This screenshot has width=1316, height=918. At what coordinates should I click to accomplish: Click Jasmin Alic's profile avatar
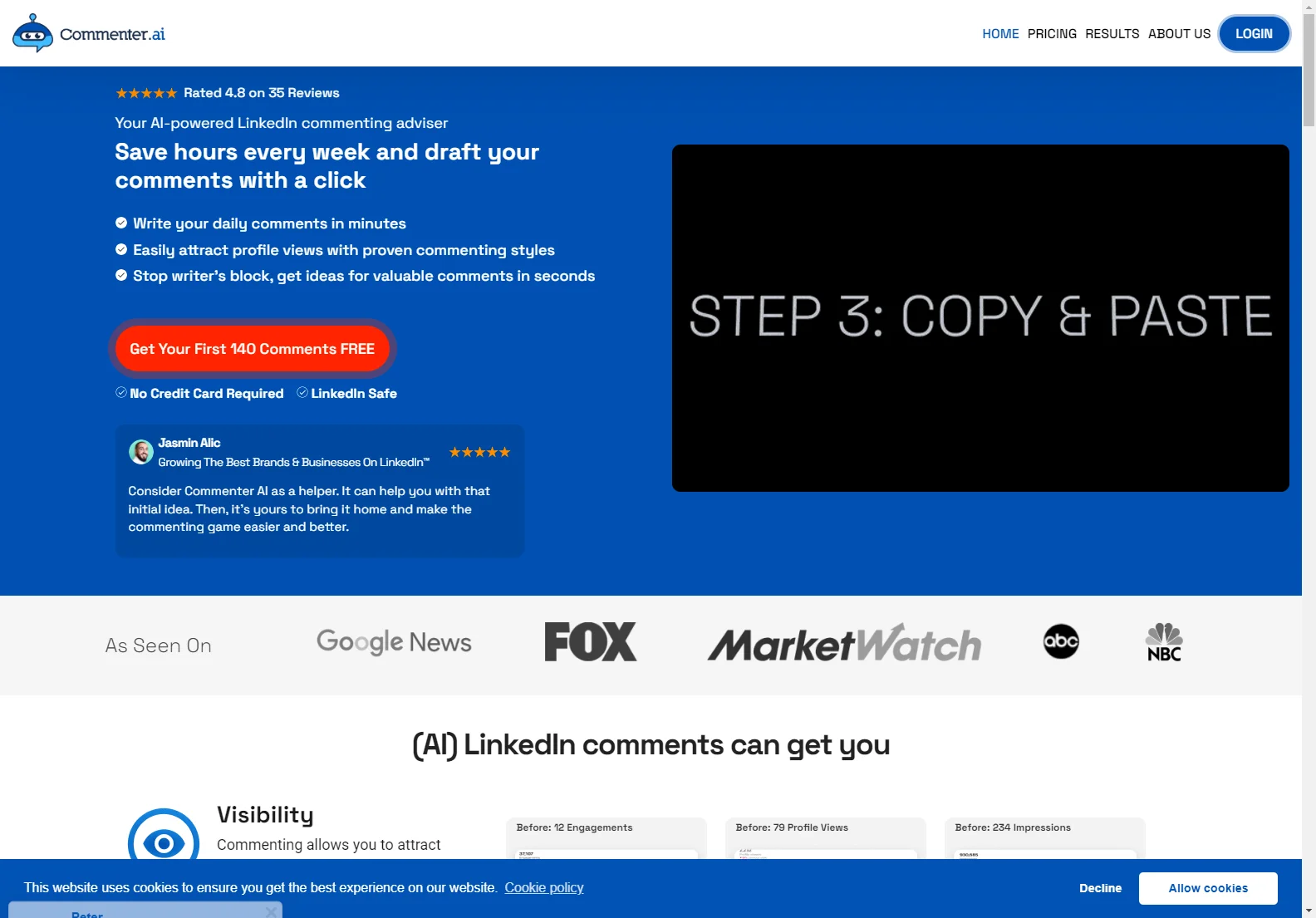140,452
